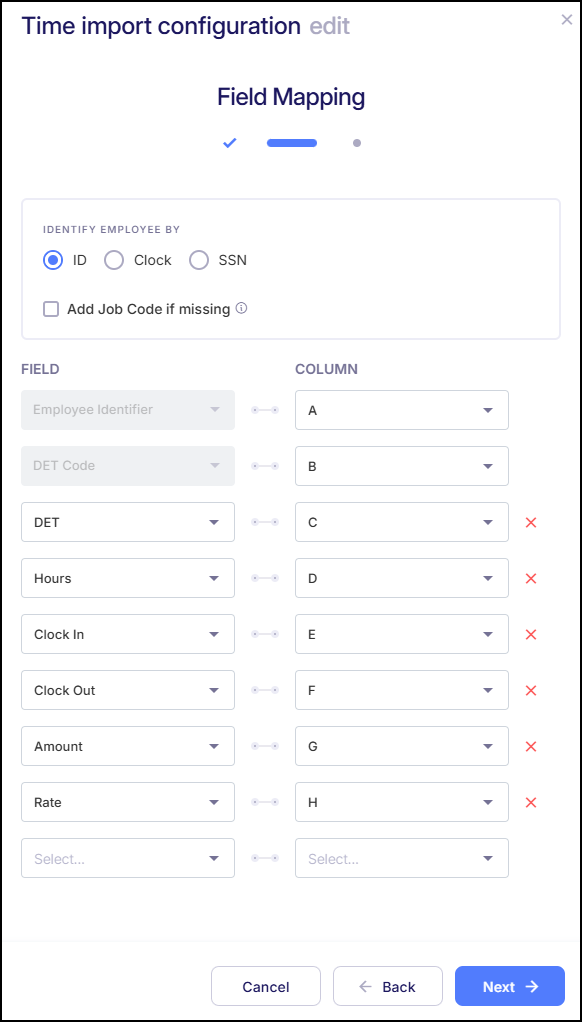The height and width of the screenshot is (1022, 582).
Task: Expand the empty Select field dropdown
Action: coord(127,858)
